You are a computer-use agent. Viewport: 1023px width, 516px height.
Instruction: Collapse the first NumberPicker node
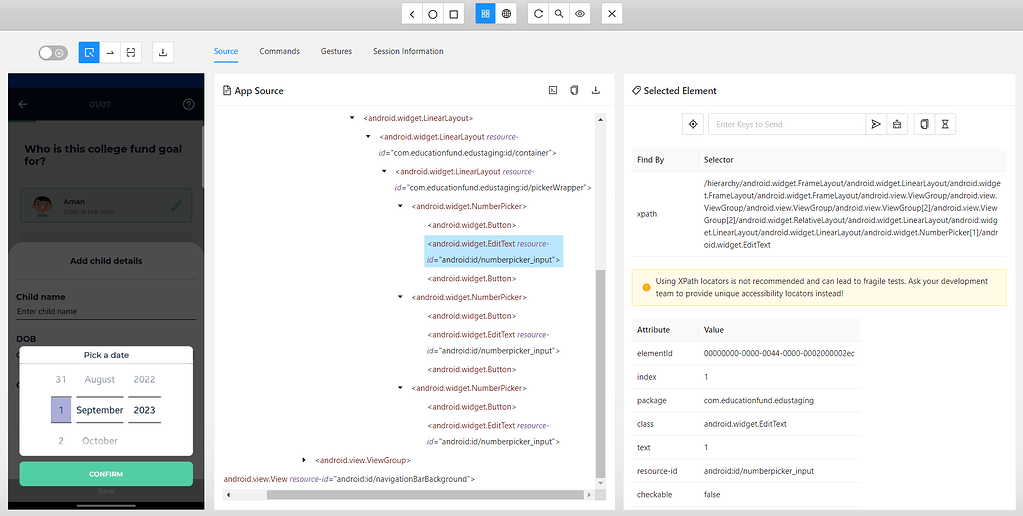[400, 206]
